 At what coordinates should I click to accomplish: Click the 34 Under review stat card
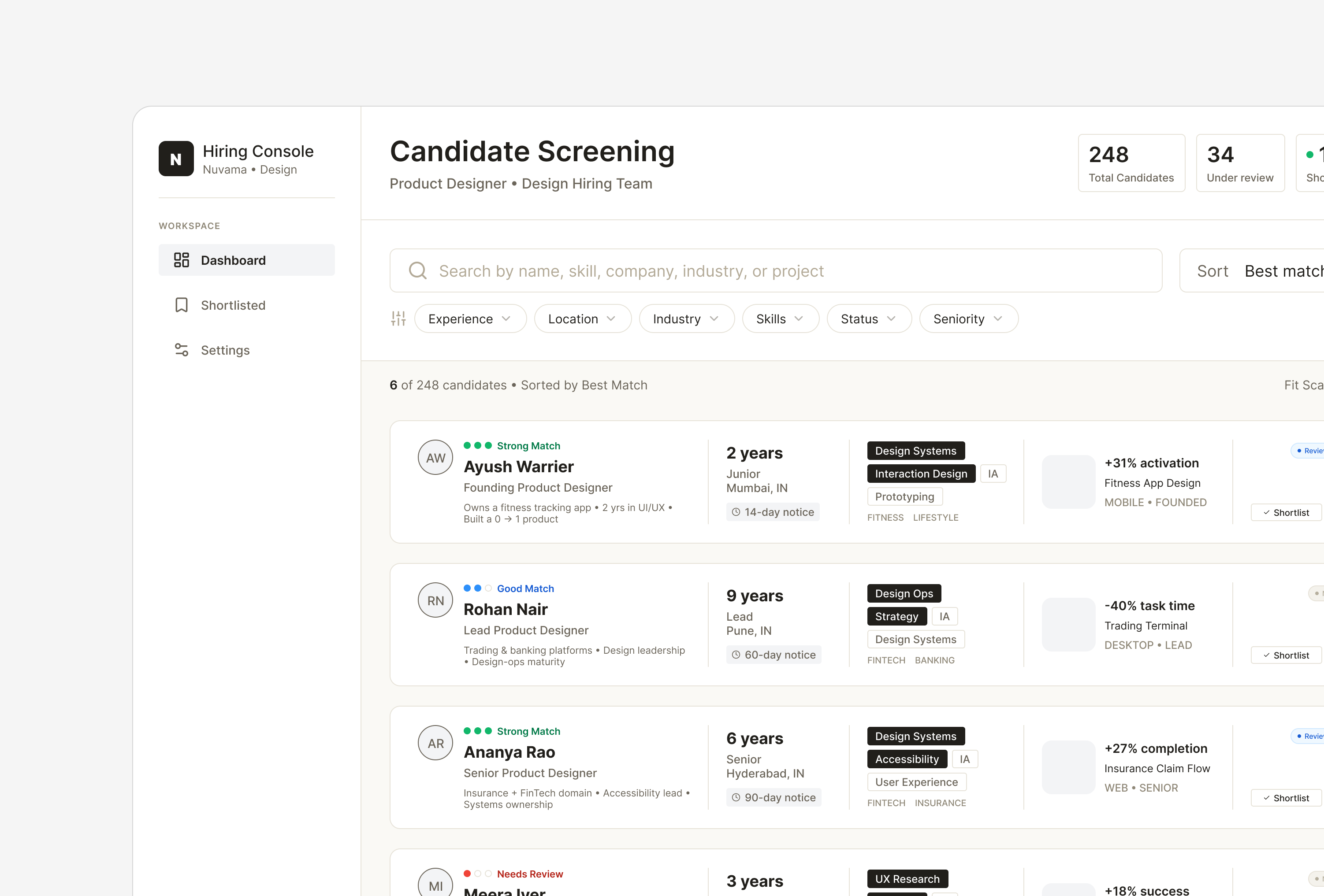pyautogui.click(x=1240, y=163)
